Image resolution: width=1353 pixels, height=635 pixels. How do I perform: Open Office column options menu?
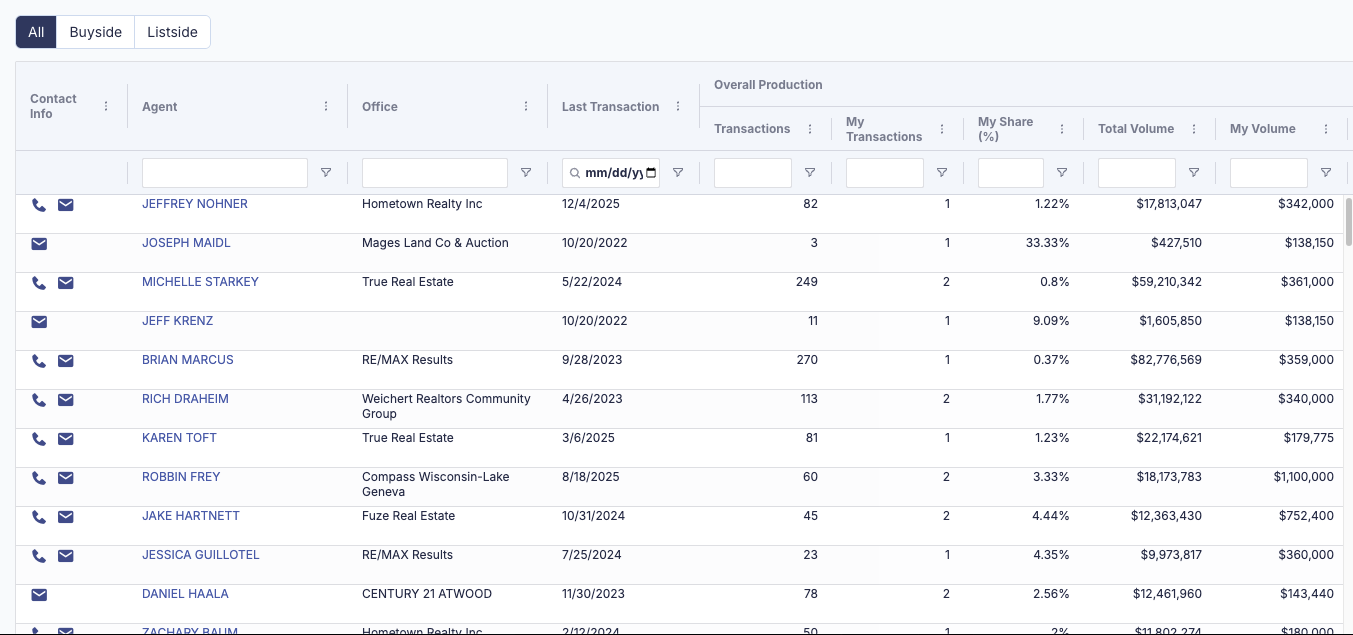click(x=526, y=106)
